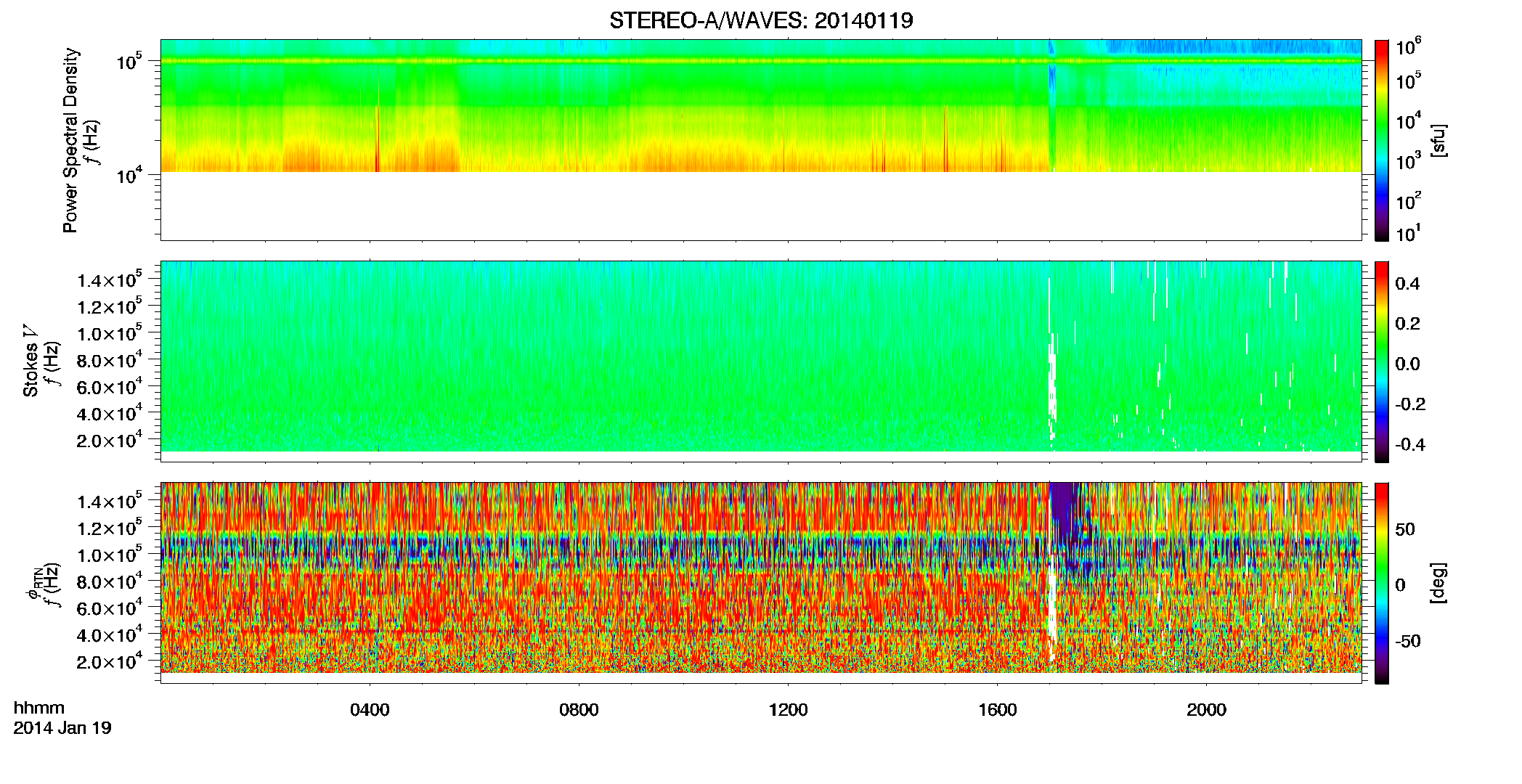Click the blank white area below 10^4 Hz
Viewport: 1522px width, 784px height.
761,206
